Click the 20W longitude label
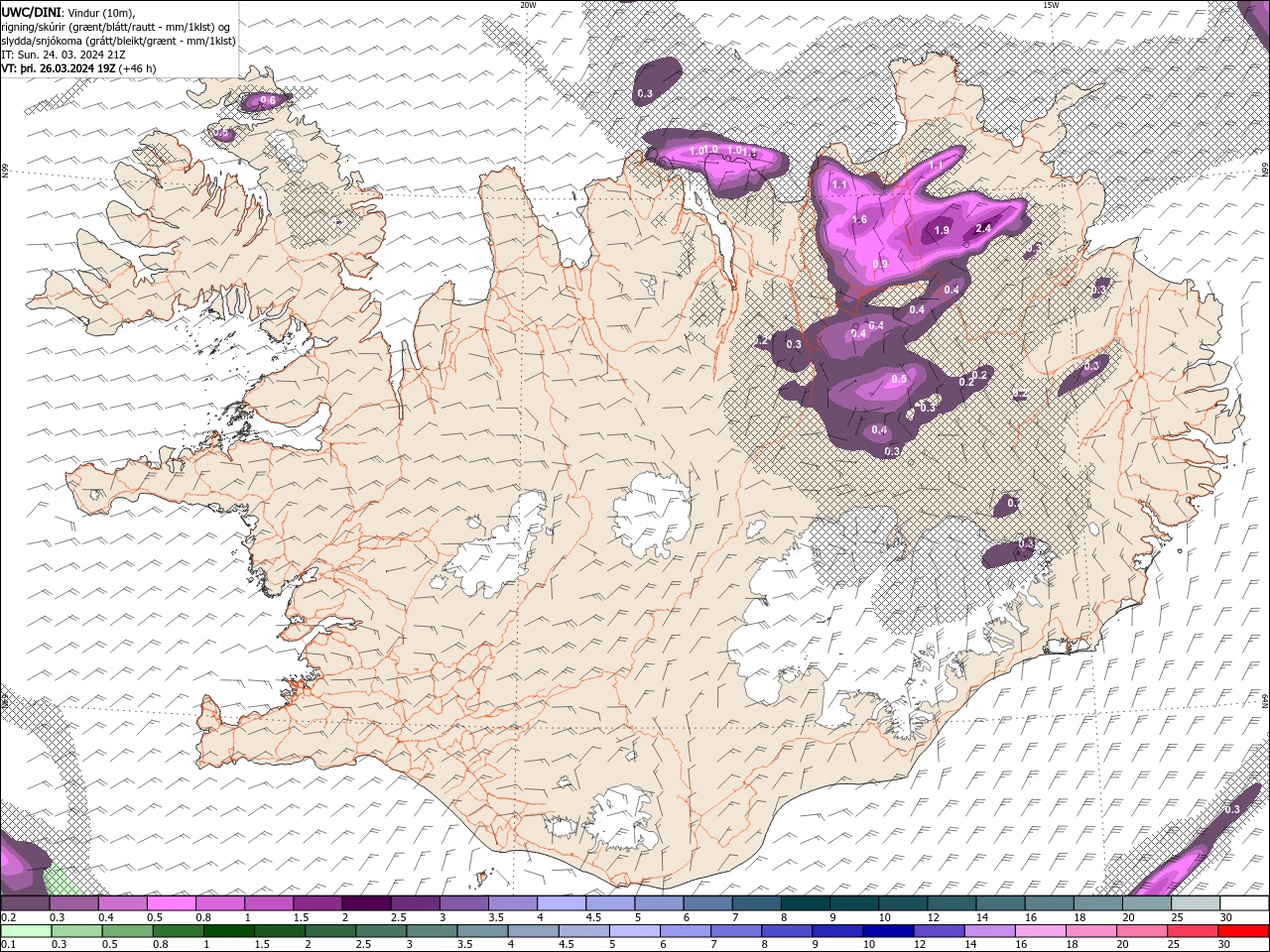The width and height of the screenshot is (1270, 952). click(528, 5)
